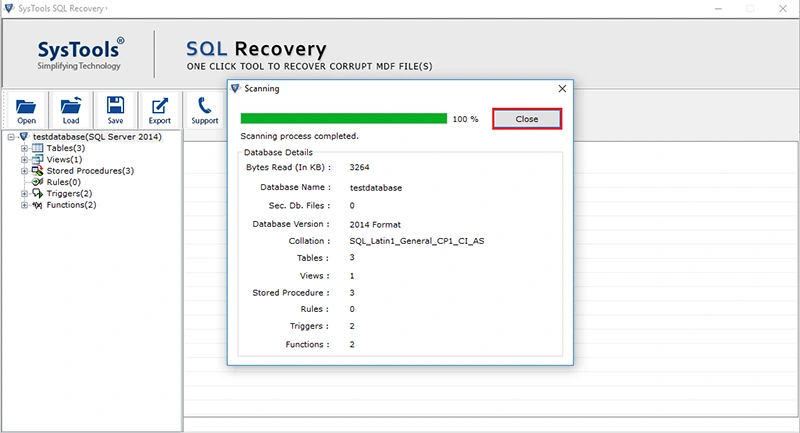
Task: Click the Tables table icon in tree
Action: (37, 148)
